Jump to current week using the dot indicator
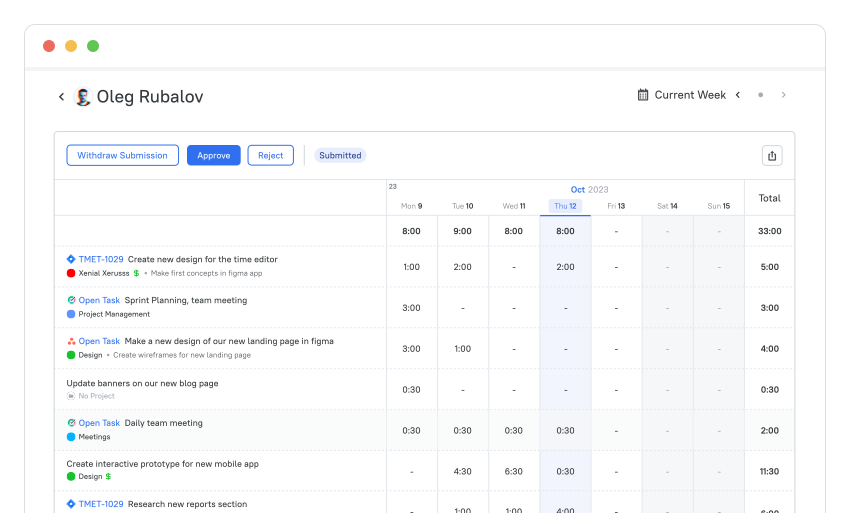The width and height of the screenshot is (850, 513). (761, 95)
